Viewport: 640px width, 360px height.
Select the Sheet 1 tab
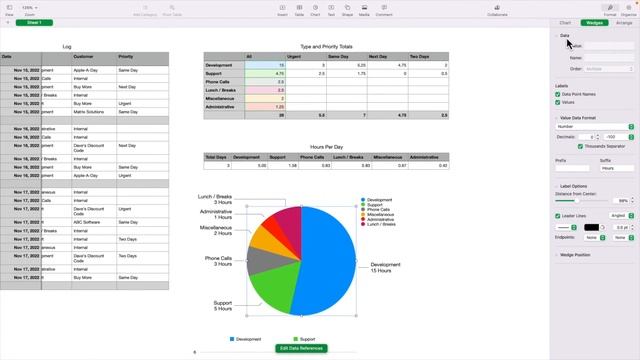34,22
